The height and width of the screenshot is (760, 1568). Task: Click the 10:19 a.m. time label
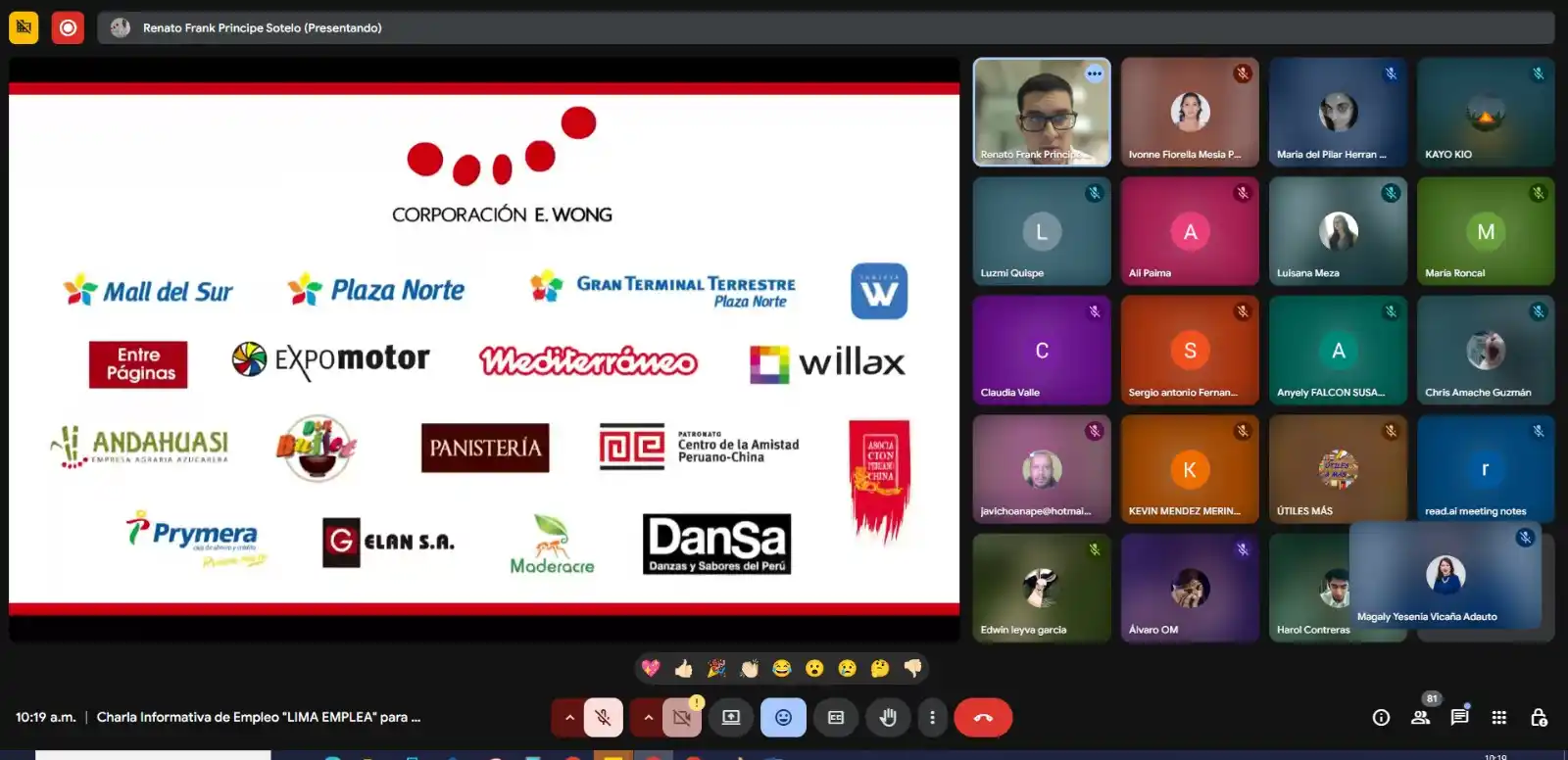pos(45,717)
